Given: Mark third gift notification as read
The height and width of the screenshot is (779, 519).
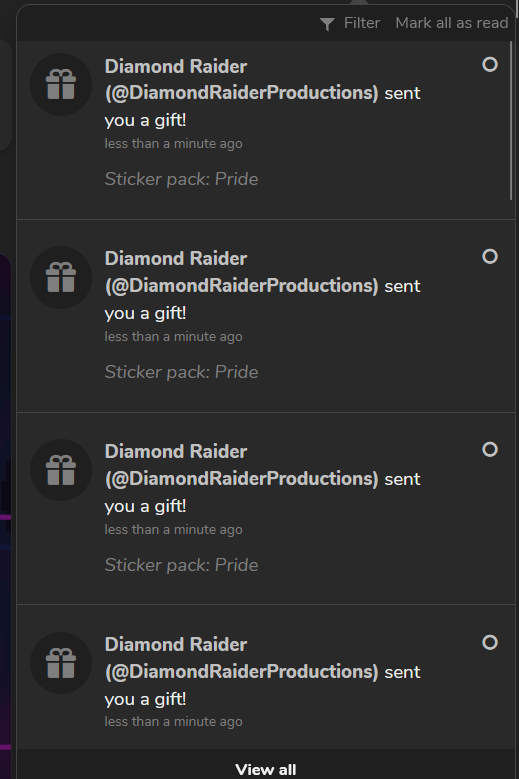Looking at the screenshot, I should click(x=490, y=449).
